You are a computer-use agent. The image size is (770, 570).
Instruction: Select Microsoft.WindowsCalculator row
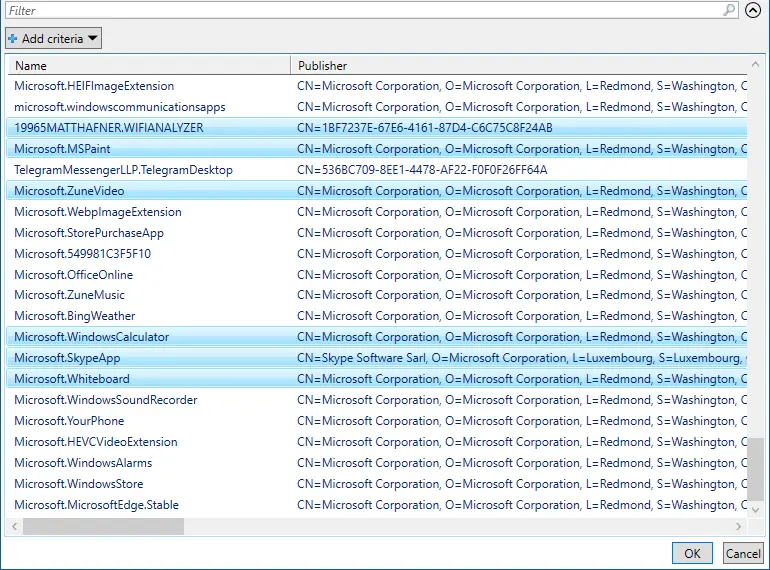[x=377, y=337]
